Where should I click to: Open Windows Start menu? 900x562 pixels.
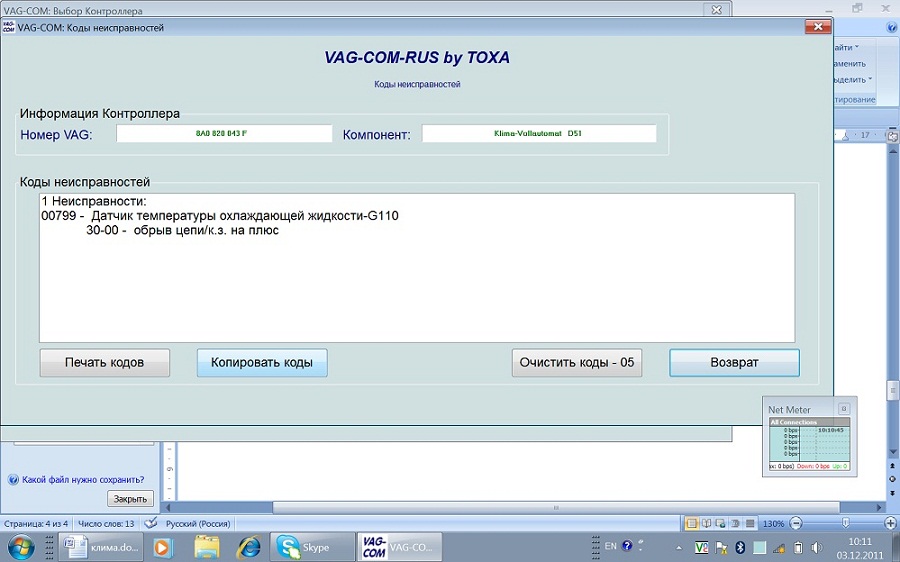[x=21, y=547]
